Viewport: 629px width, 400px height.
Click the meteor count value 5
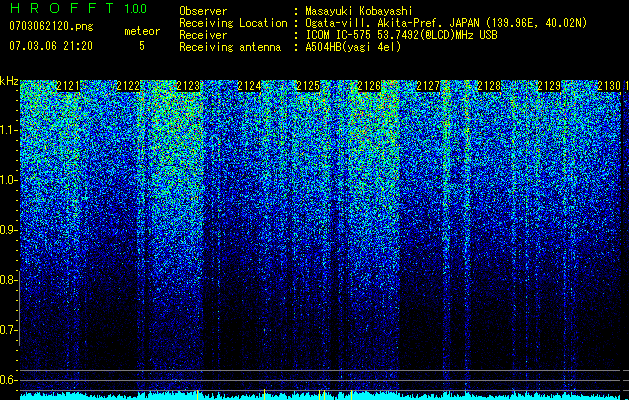tap(142, 46)
